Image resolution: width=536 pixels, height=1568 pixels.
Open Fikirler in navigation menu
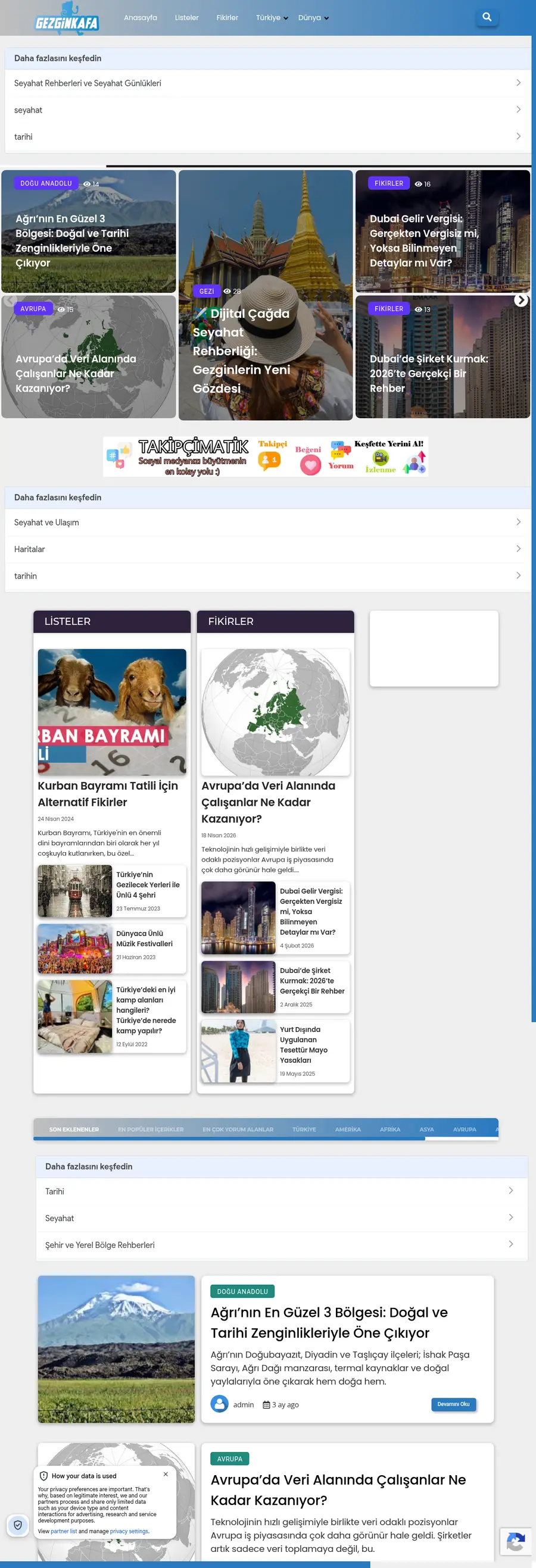[x=227, y=18]
